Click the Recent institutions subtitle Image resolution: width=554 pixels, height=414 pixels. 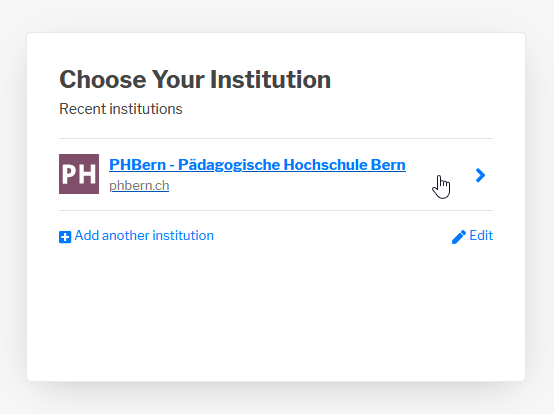(x=121, y=109)
